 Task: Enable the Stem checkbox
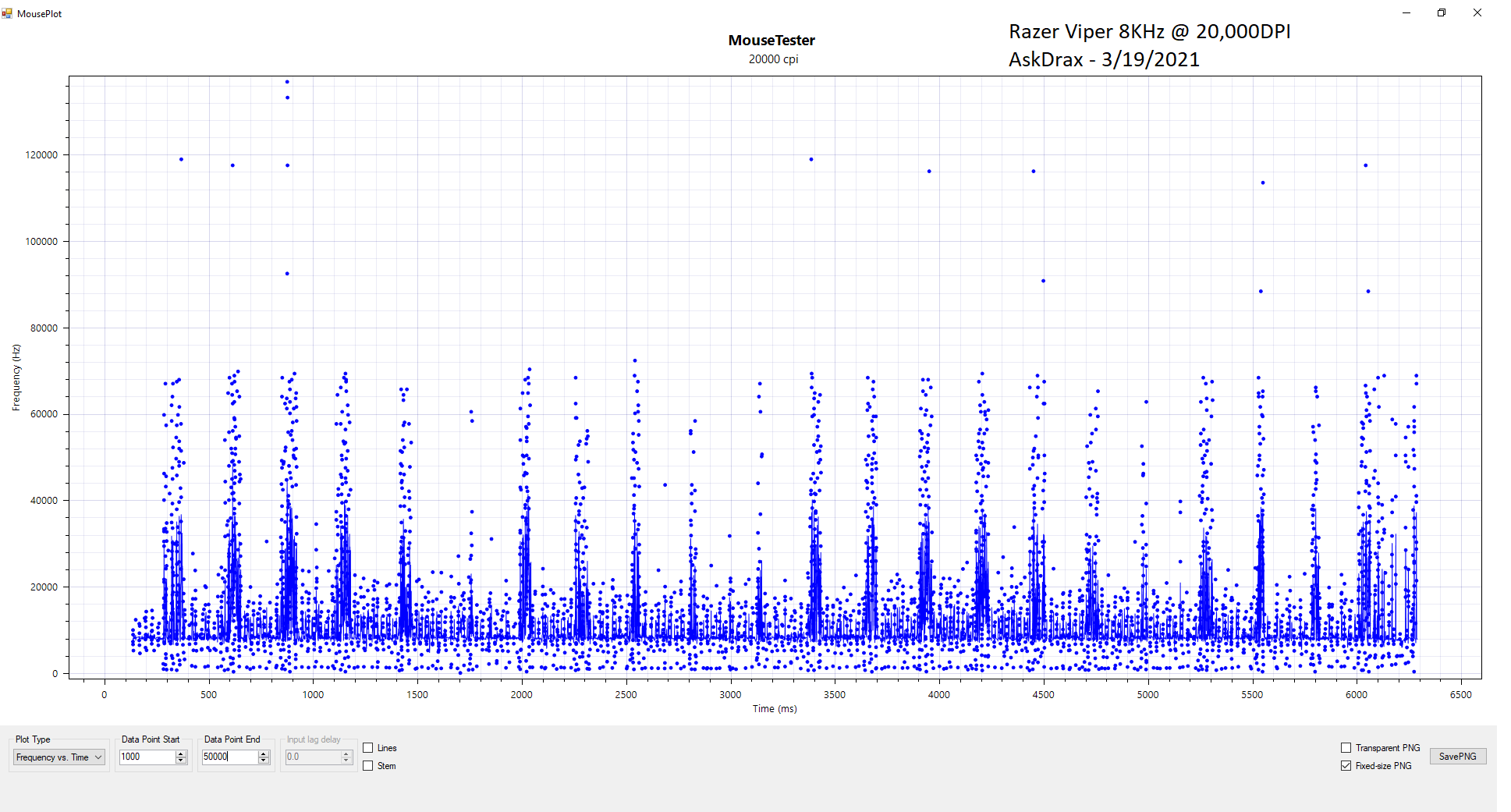click(368, 766)
